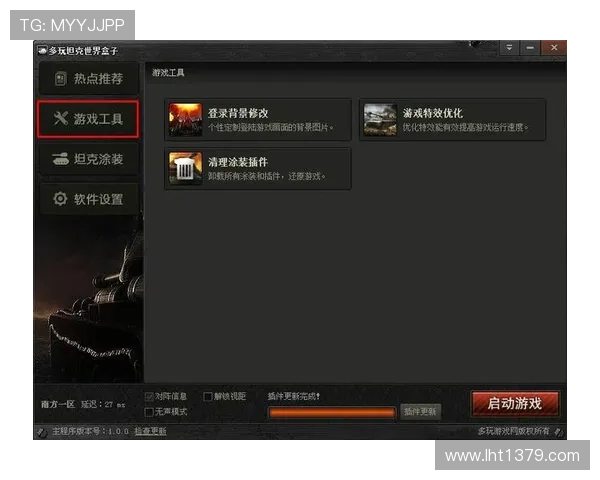Click the 清理涂装插件 trash can icon

(x=186, y=168)
